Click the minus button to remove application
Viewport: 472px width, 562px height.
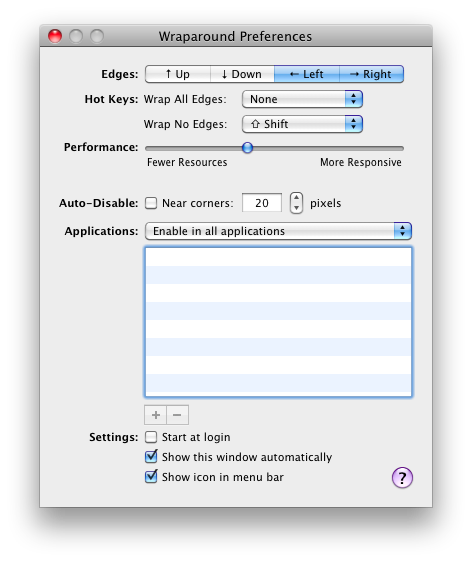(177, 415)
